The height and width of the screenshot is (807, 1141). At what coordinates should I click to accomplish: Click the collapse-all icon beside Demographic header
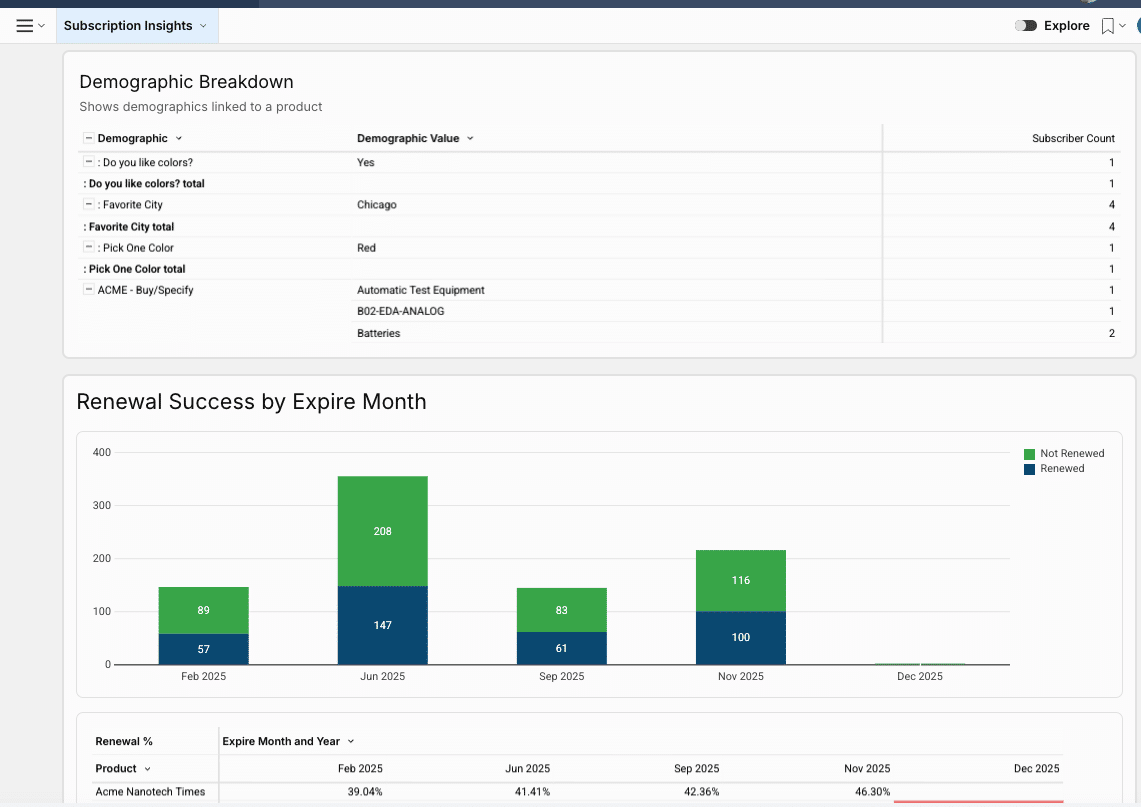88,139
